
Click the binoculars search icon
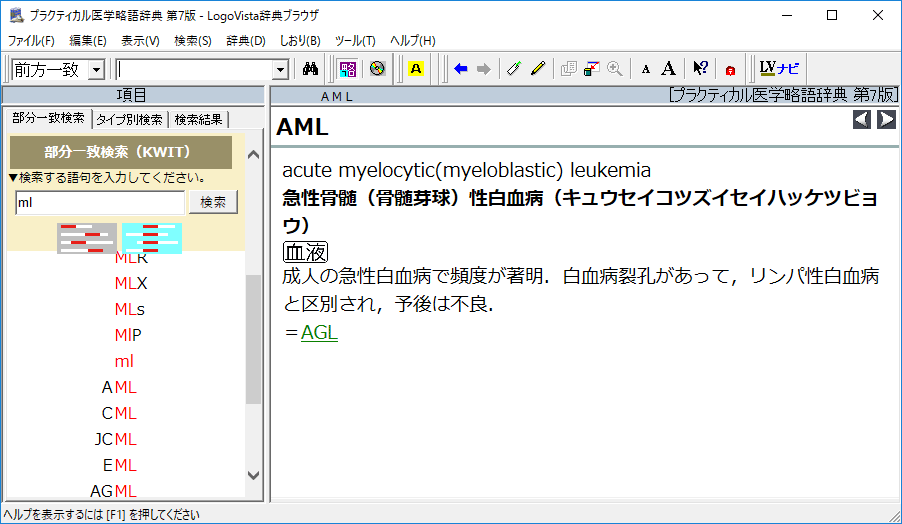[310, 69]
